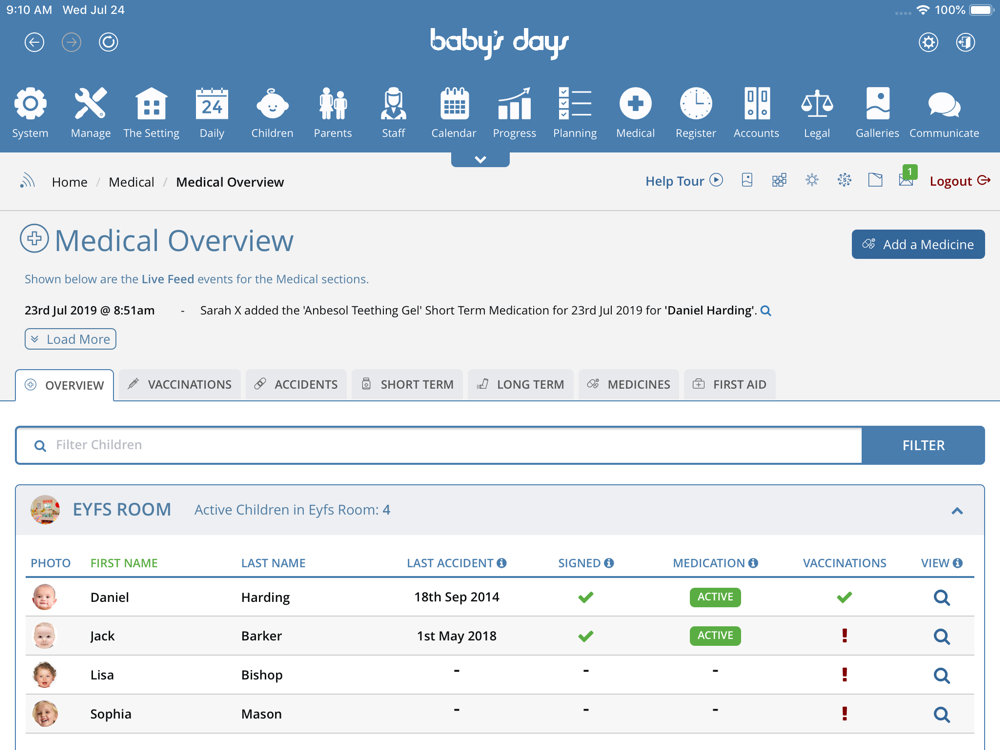Click Sophia Mason's photo thumbnail
The image size is (1000, 750).
[45, 714]
